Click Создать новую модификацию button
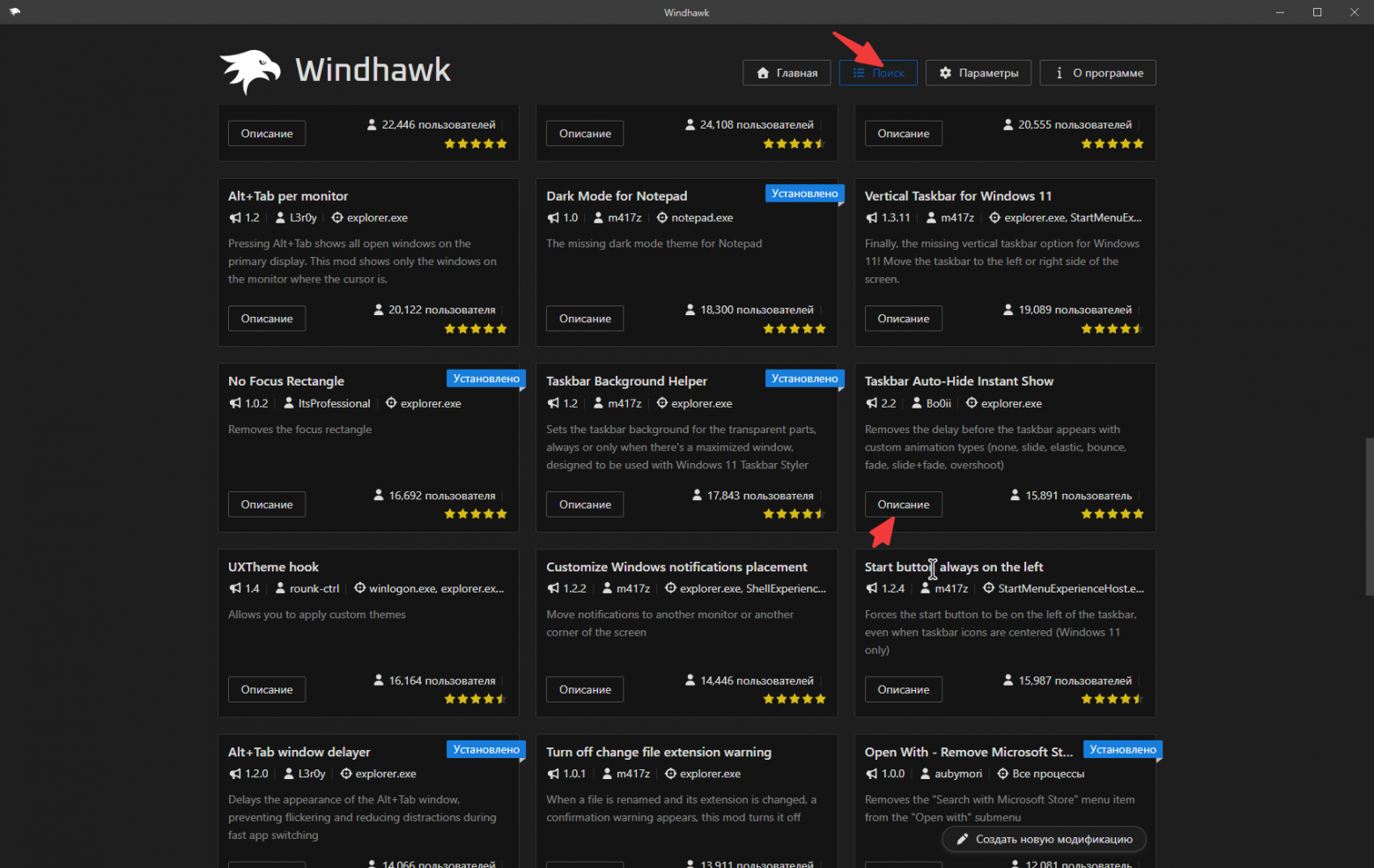The height and width of the screenshot is (868, 1374). click(1044, 840)
